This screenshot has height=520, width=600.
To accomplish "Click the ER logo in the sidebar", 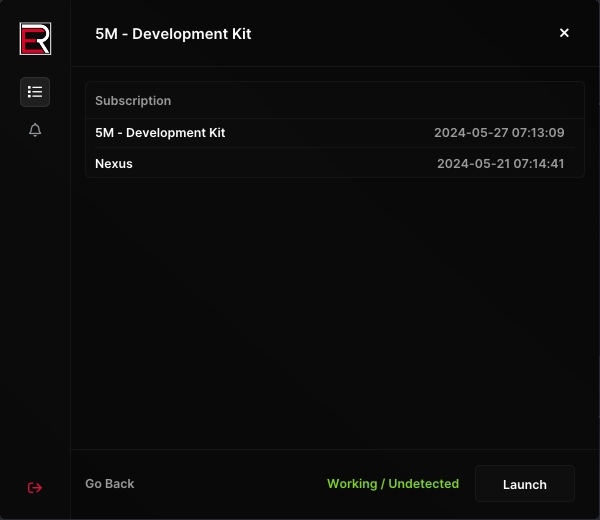I will 35,38.
